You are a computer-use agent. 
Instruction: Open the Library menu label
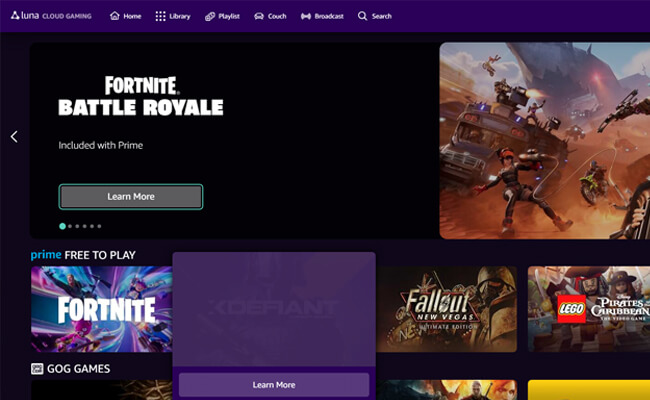179,16
